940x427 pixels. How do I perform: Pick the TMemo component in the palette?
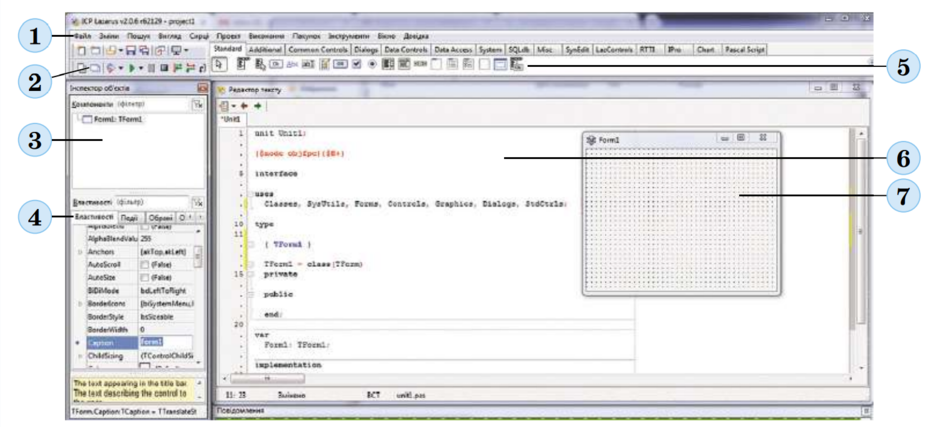[324, 64]
